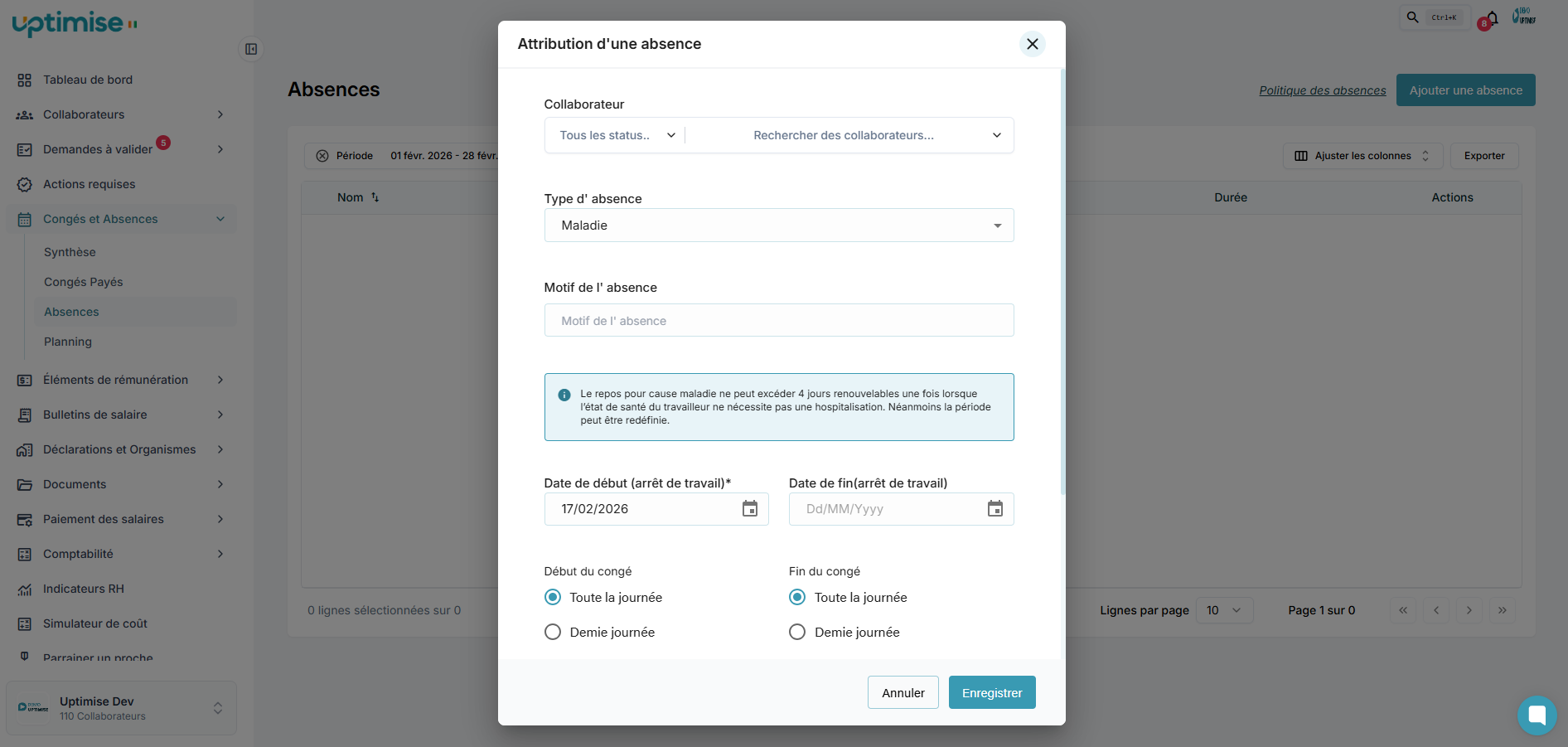Click the Motif de l'absence field
Image resolution: width=1568 pixels, height=747 pixels.
pyautogui.click(x=778, y=321)
